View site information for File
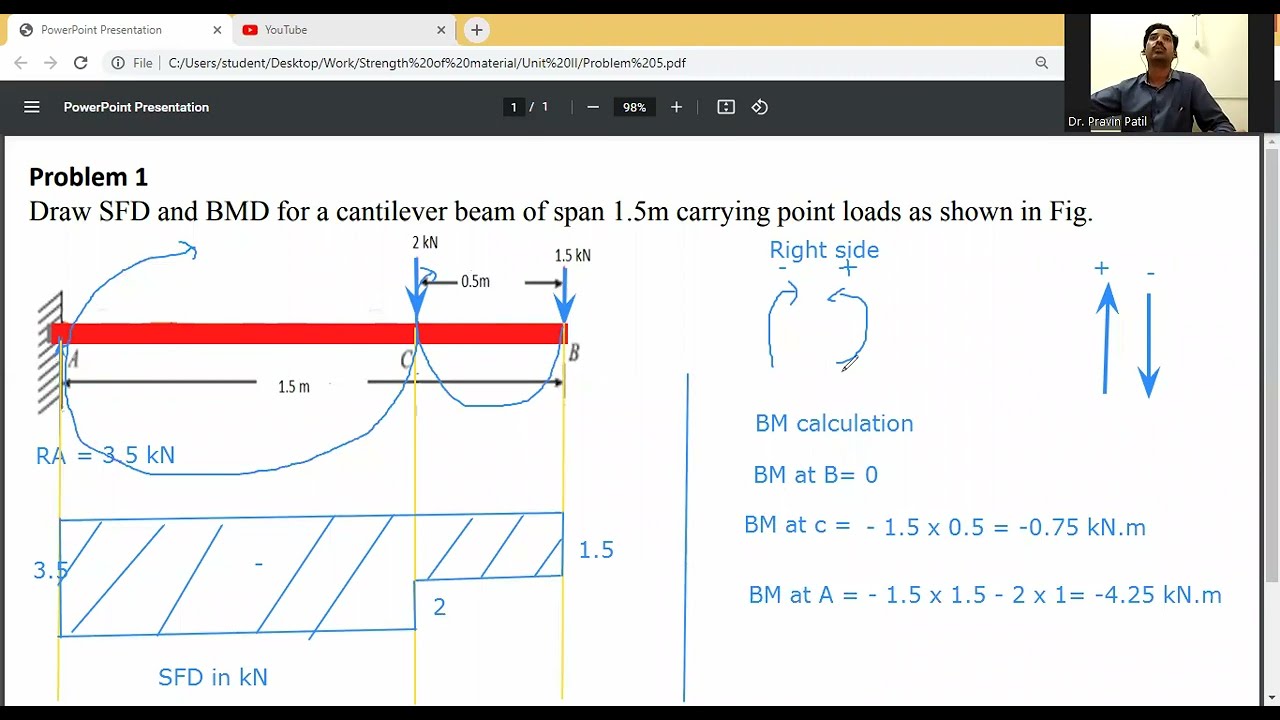 pos(132,63)
